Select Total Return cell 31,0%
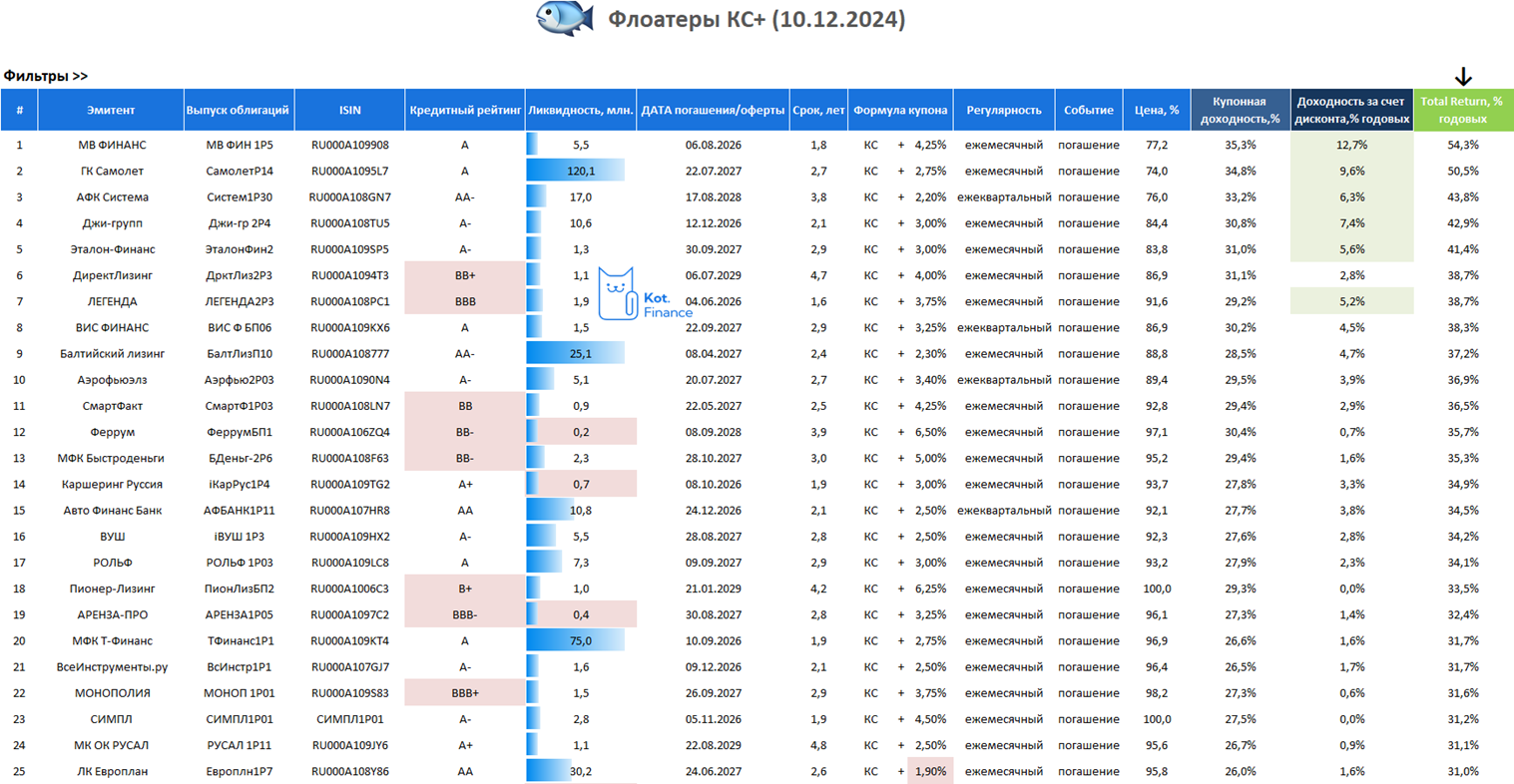 point(1463,771)
